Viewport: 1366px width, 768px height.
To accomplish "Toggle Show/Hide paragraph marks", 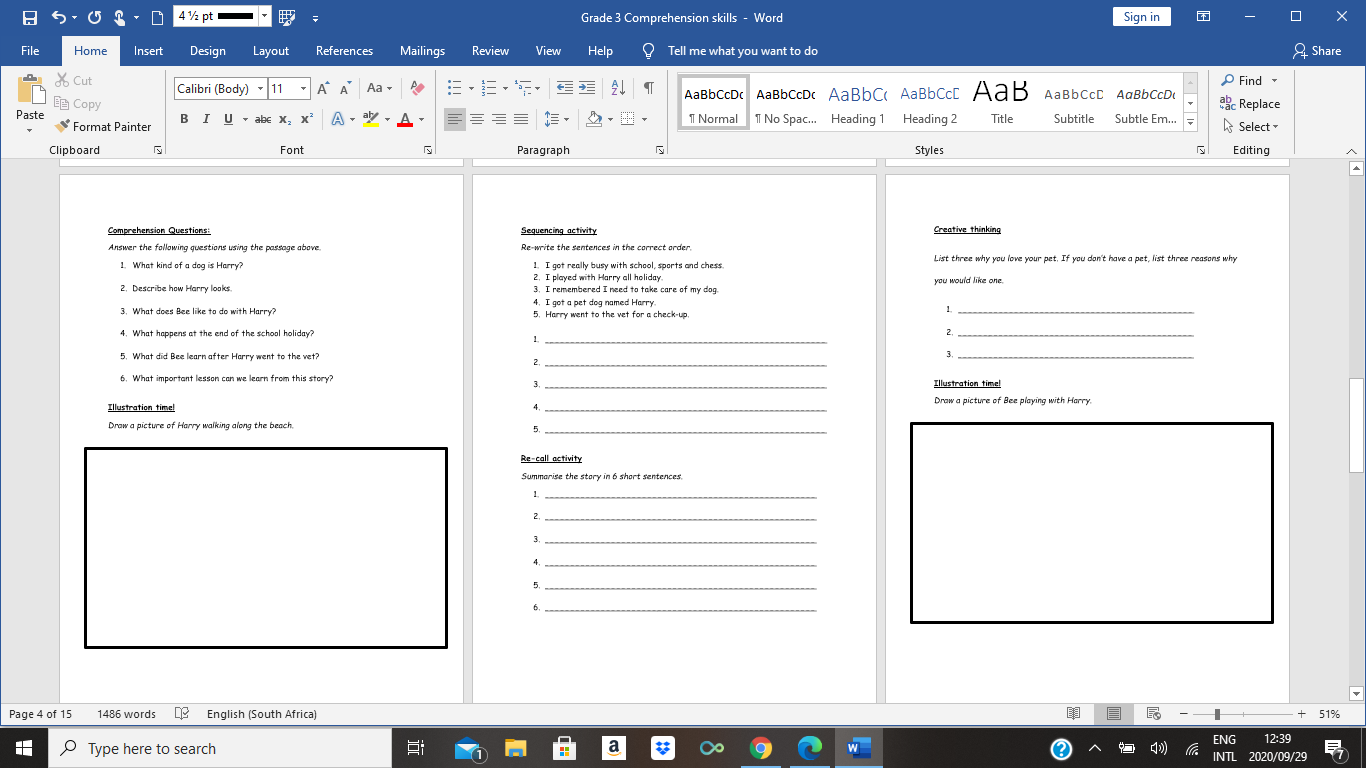I will [x=648, y=88].
